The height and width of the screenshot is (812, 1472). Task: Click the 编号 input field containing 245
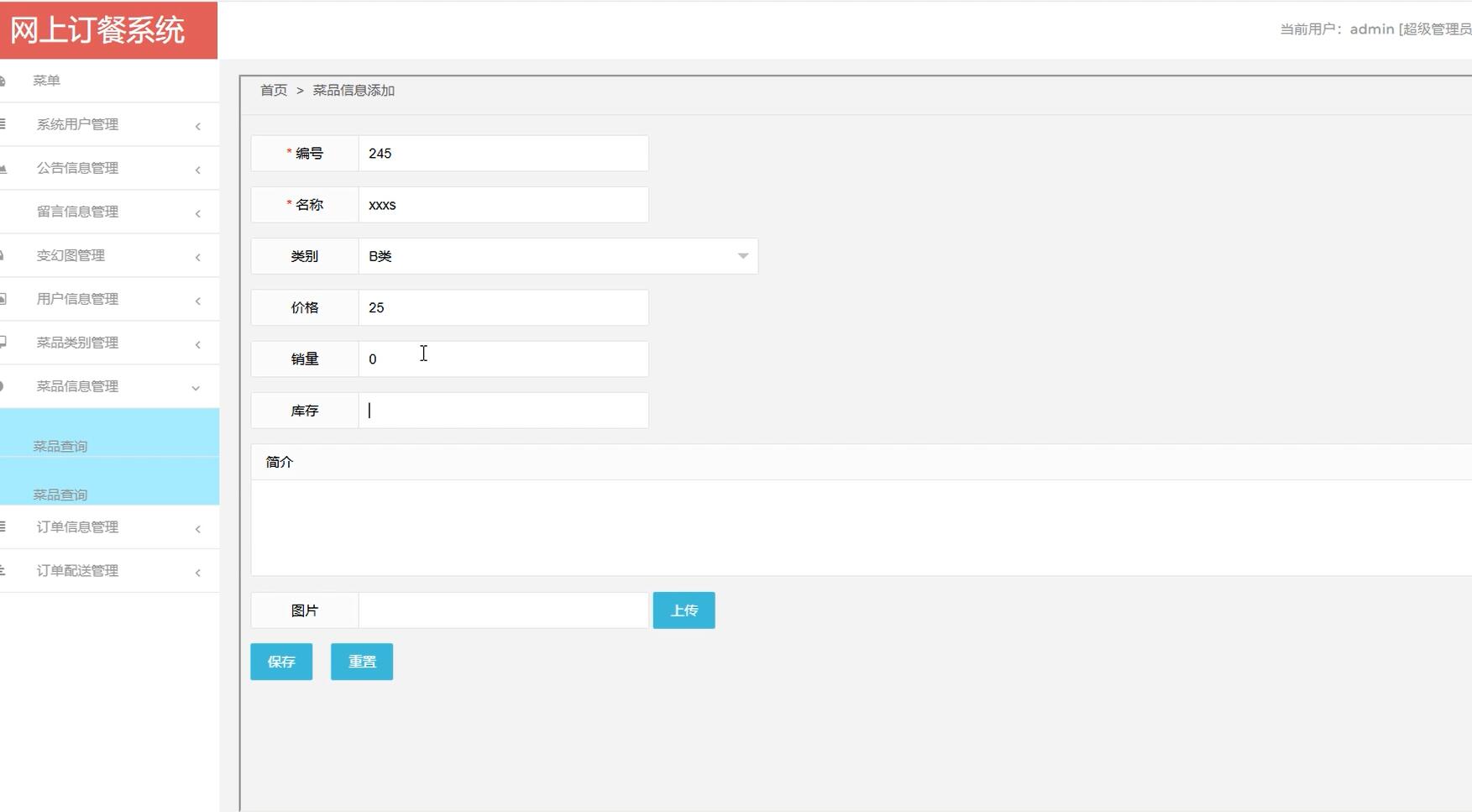(x=503, y=154)
